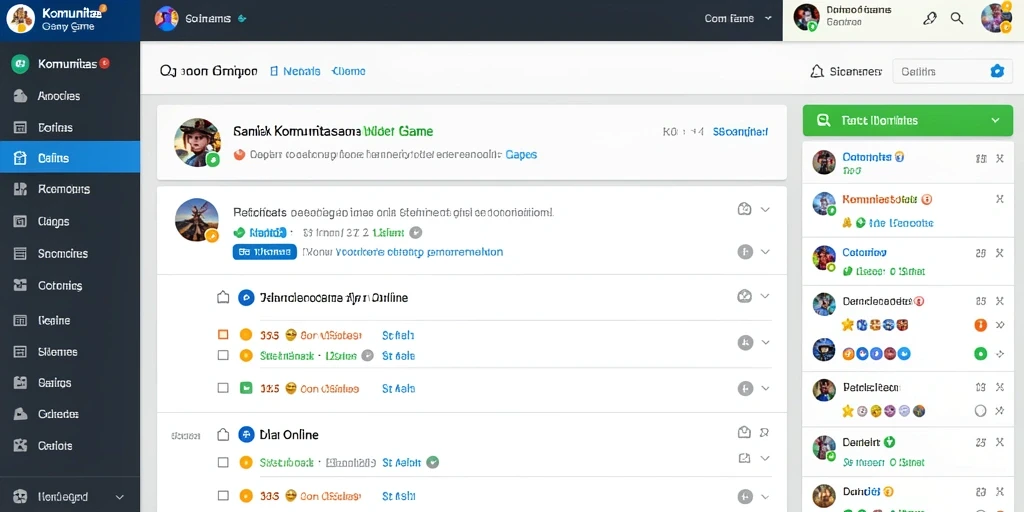Tick the checkbox next to the green square icon
The image size is (1024, 512).
223,388
